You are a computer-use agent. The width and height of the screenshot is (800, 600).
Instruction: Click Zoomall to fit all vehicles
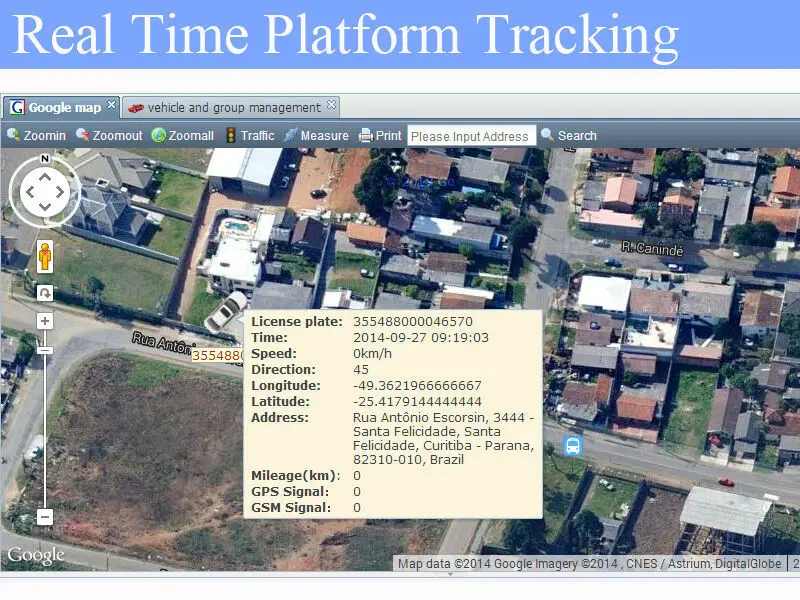coord(183,136)
